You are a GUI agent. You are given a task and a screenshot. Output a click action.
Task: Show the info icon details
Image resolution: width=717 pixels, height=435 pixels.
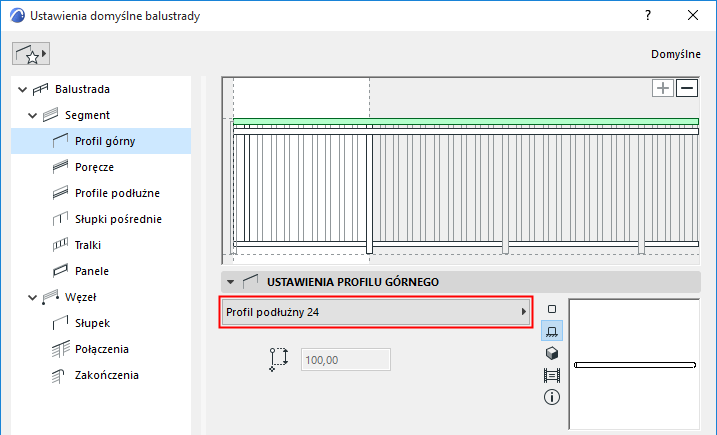[x=552, y=397]
